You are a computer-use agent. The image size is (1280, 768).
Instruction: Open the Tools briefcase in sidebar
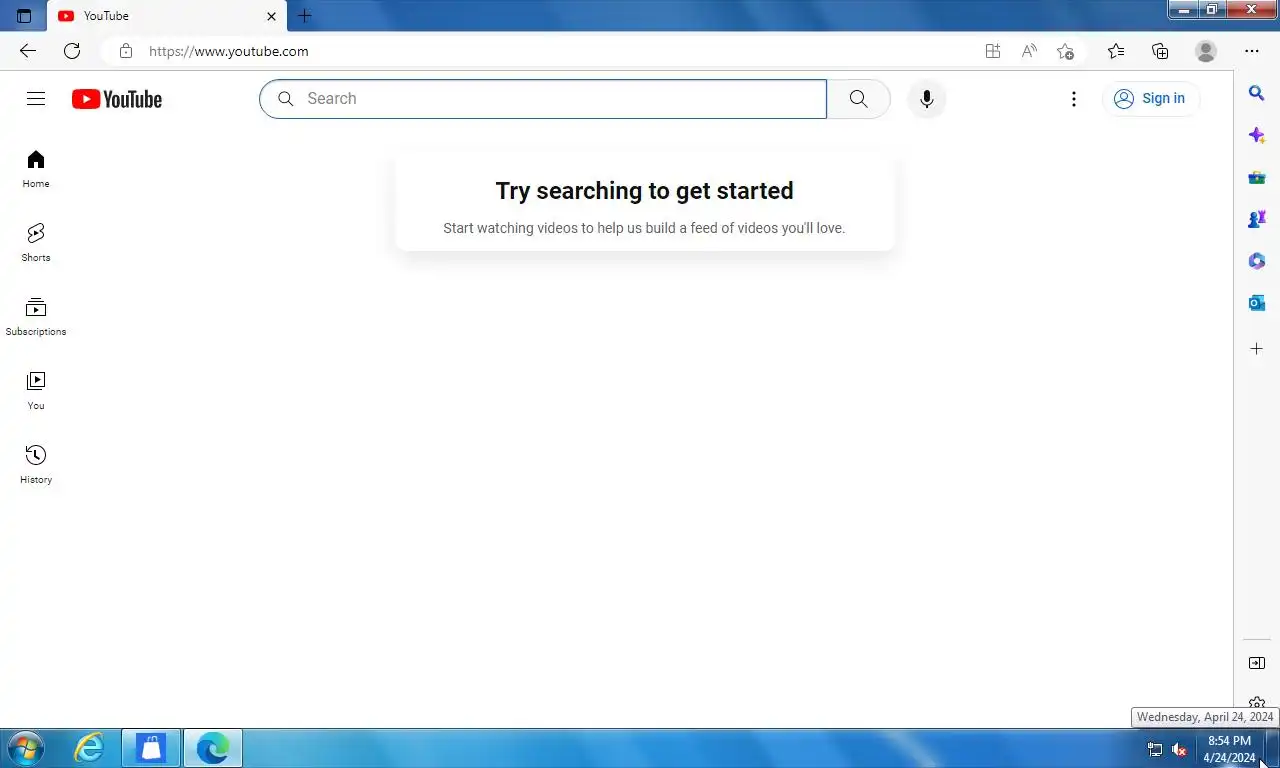(x=1257, y=177)
